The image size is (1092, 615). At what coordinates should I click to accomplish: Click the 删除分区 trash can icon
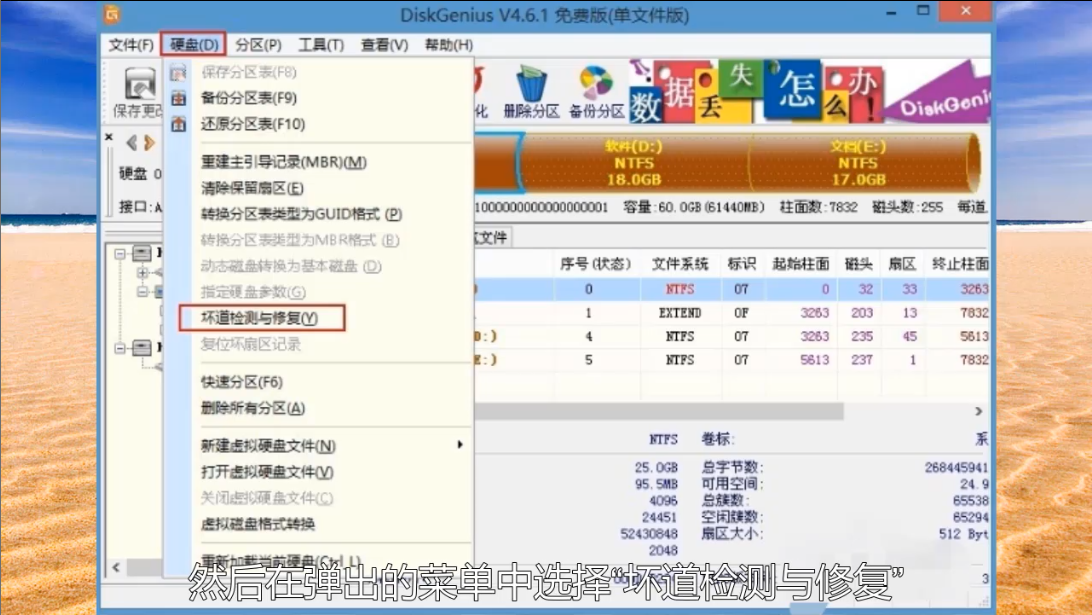(533, 84)
